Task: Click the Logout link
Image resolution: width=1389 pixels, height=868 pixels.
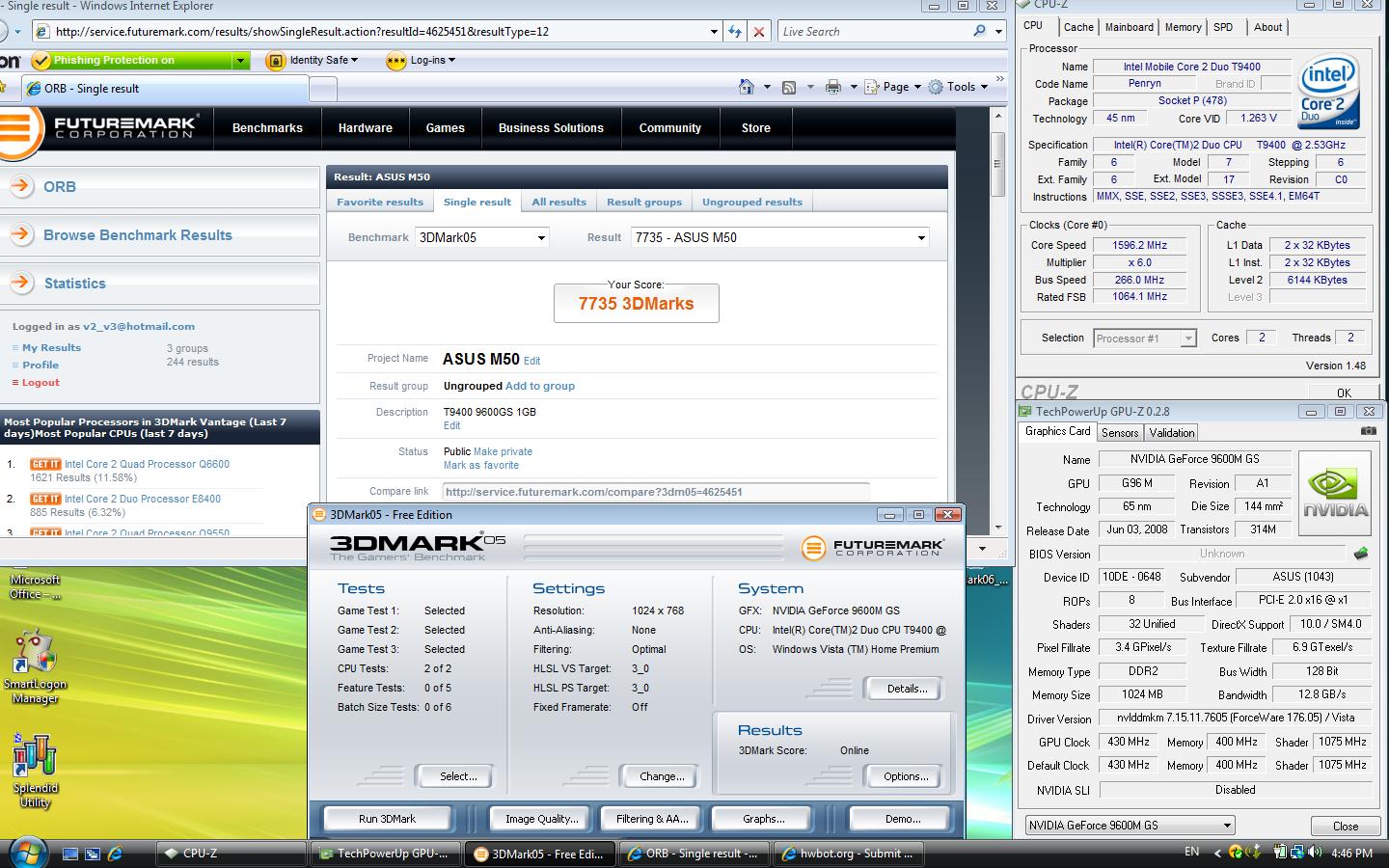Action: 41,382
